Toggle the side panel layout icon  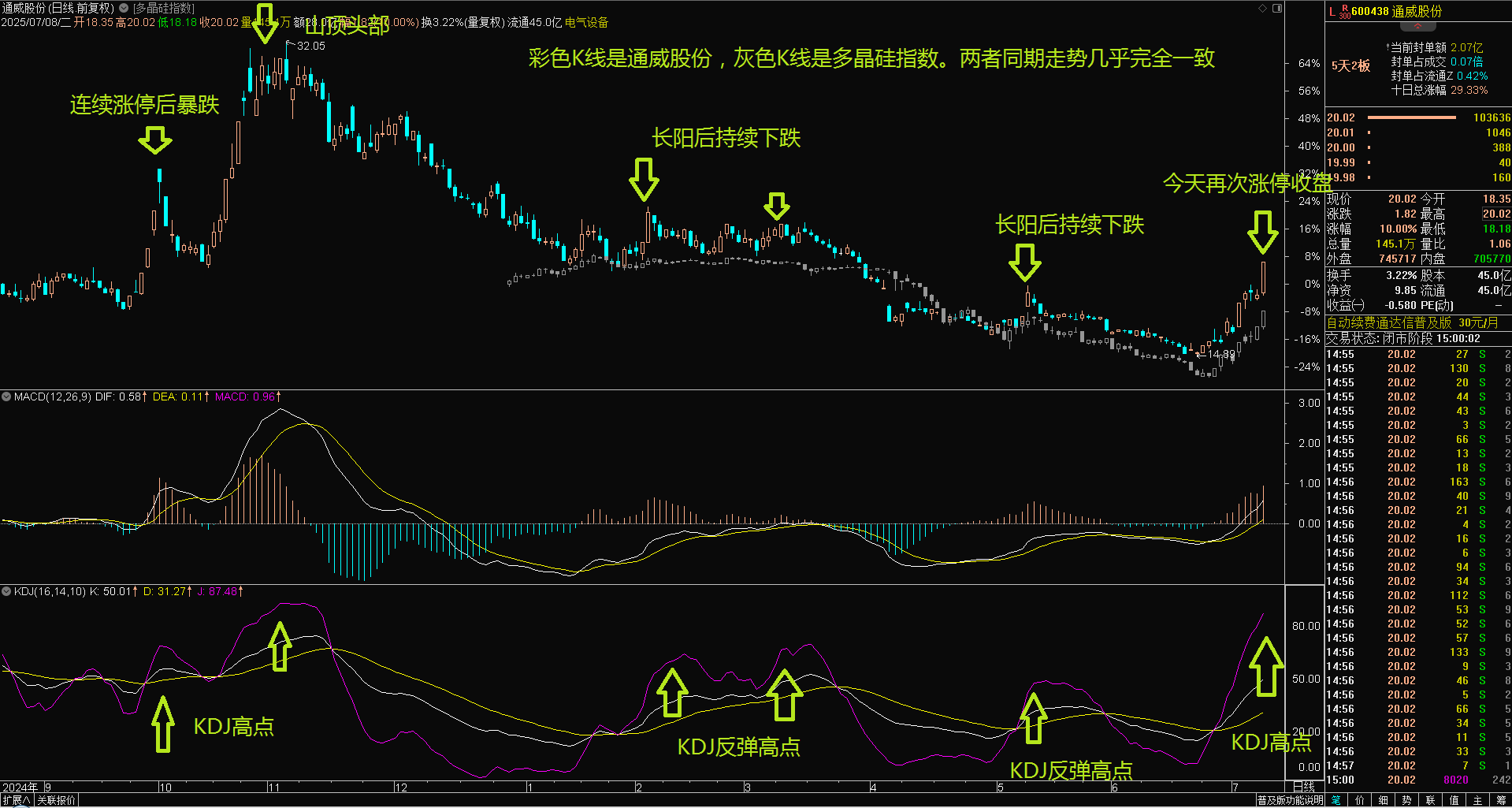point(1277,8)
